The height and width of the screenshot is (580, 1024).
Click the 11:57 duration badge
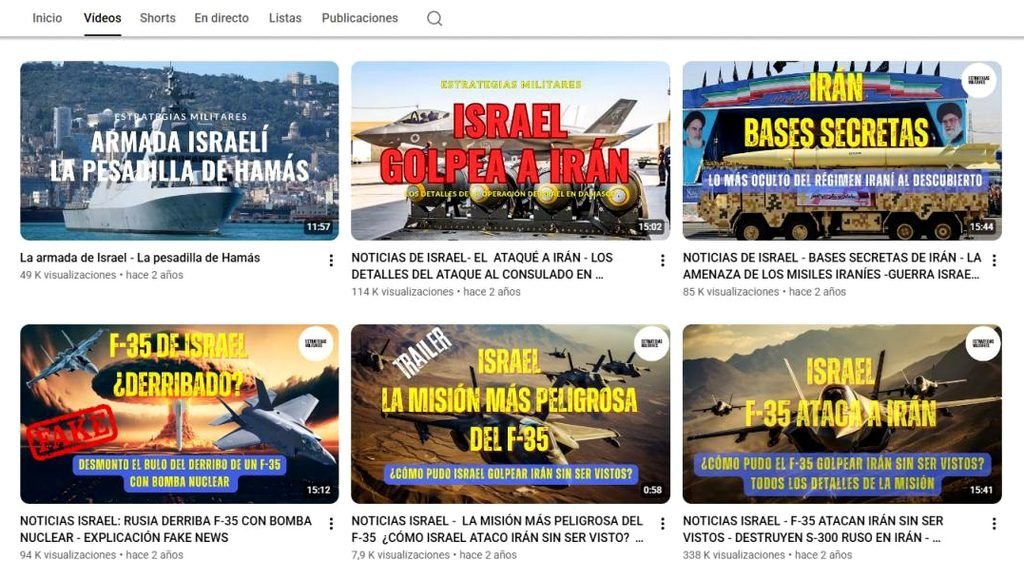(318, 227)
